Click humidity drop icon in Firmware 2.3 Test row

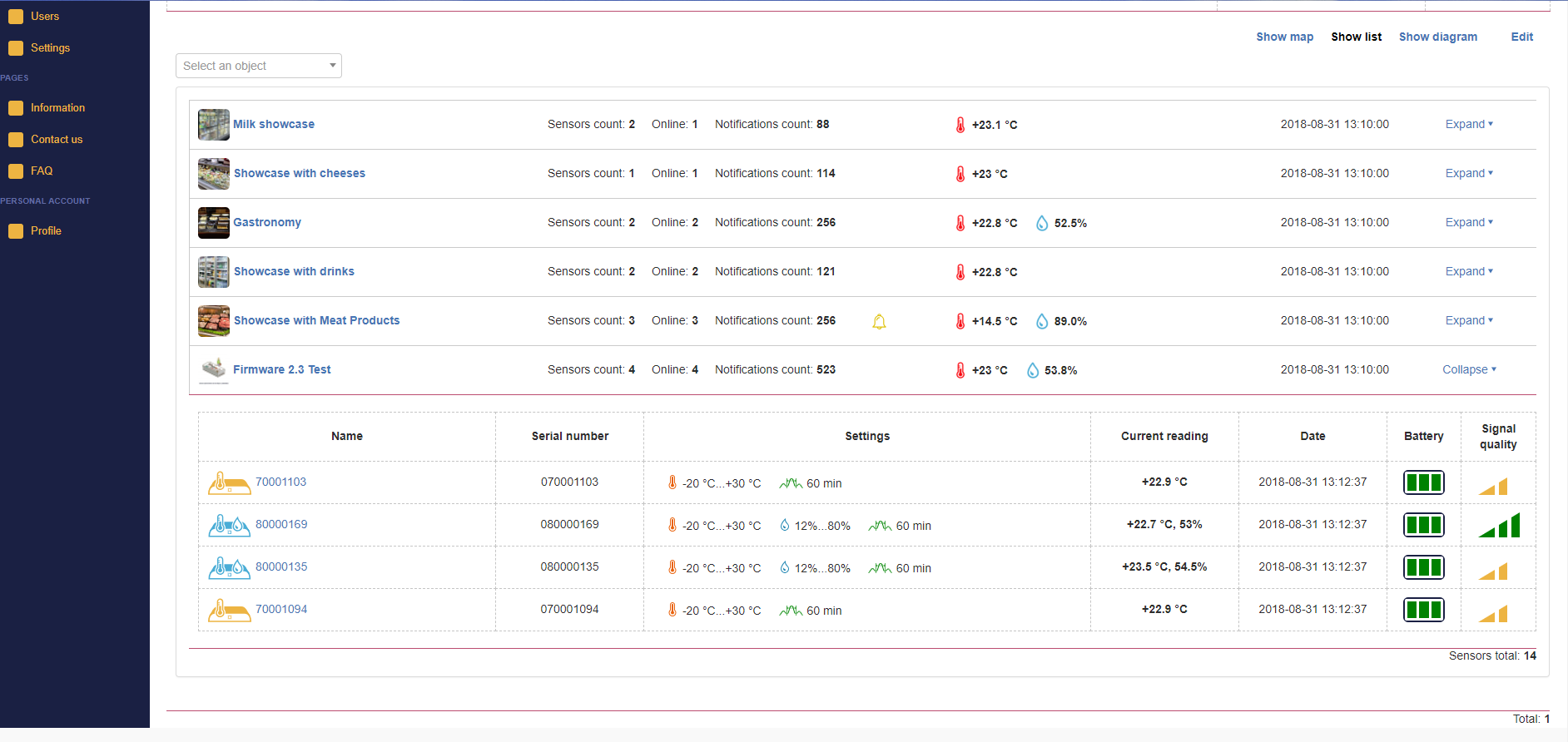click(1033, 370)
